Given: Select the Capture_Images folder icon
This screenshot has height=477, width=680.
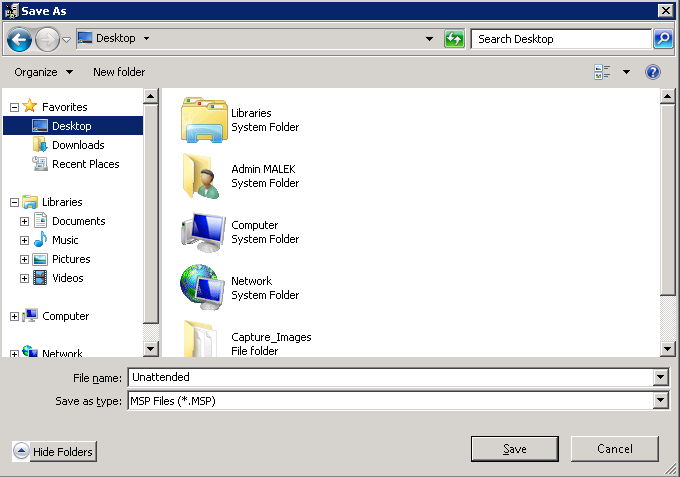Looking at the screenshot, I should click(x=200, y=339).
